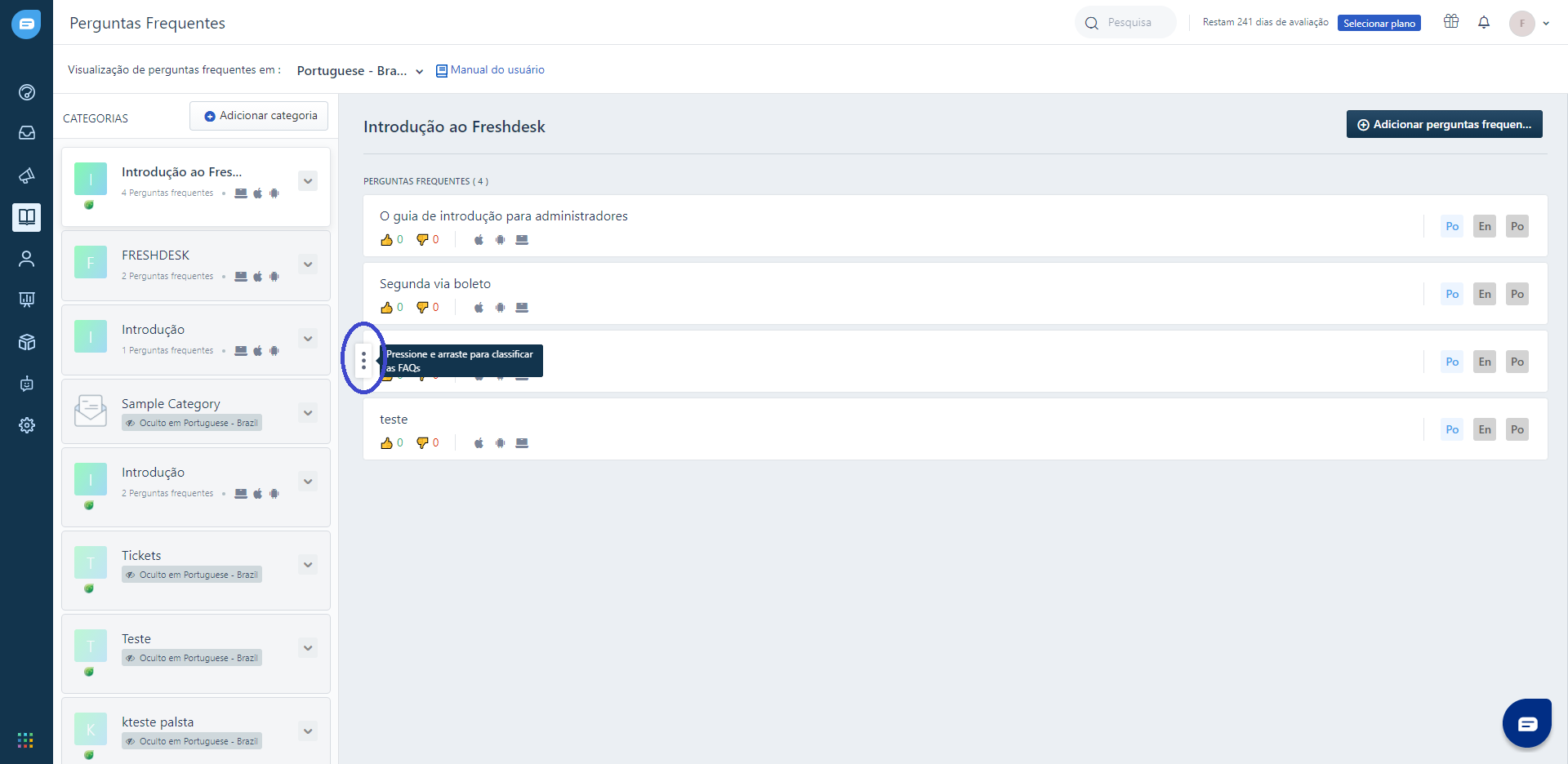Click 'Selecionar plano' button
This screenshot has height=764, width=1568.
pyautogui.click(x=1379, y=24)
